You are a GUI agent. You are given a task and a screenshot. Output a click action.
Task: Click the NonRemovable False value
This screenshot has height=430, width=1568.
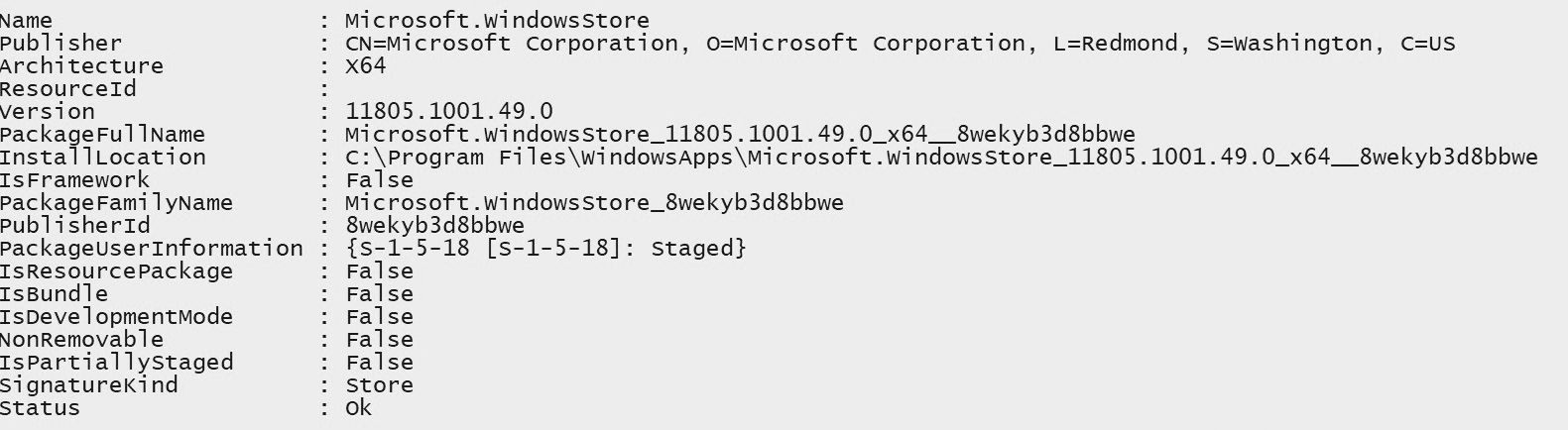[379, 340]
